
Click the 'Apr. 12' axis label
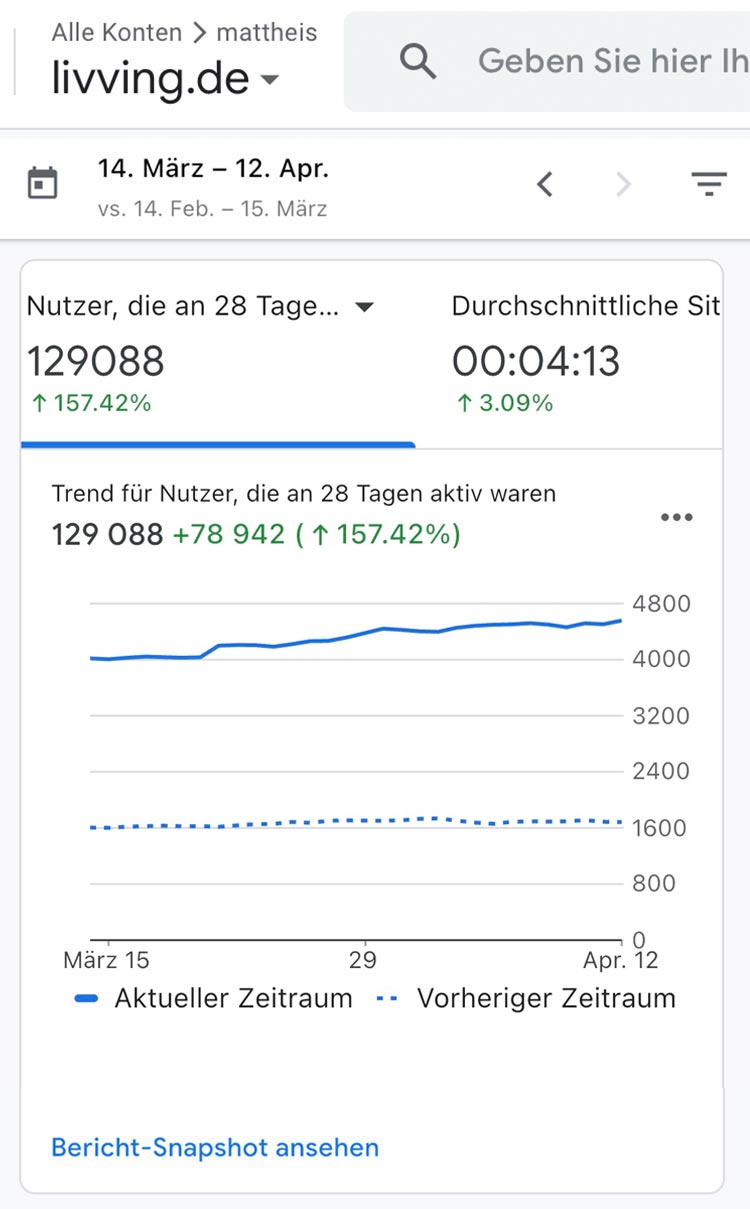click(621, 960)
